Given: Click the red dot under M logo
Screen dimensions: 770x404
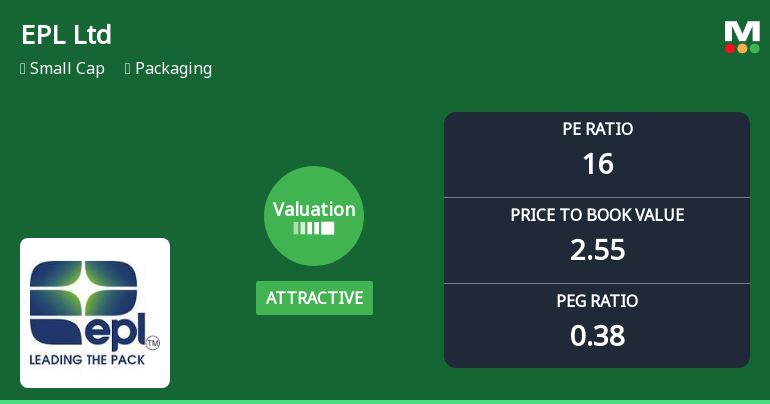Looking at the screenshot, I should [x=730, y=48].
